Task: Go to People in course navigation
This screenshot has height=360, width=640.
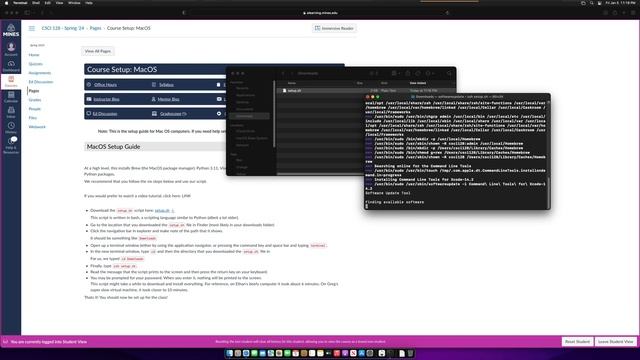Action: pos(35,109)
